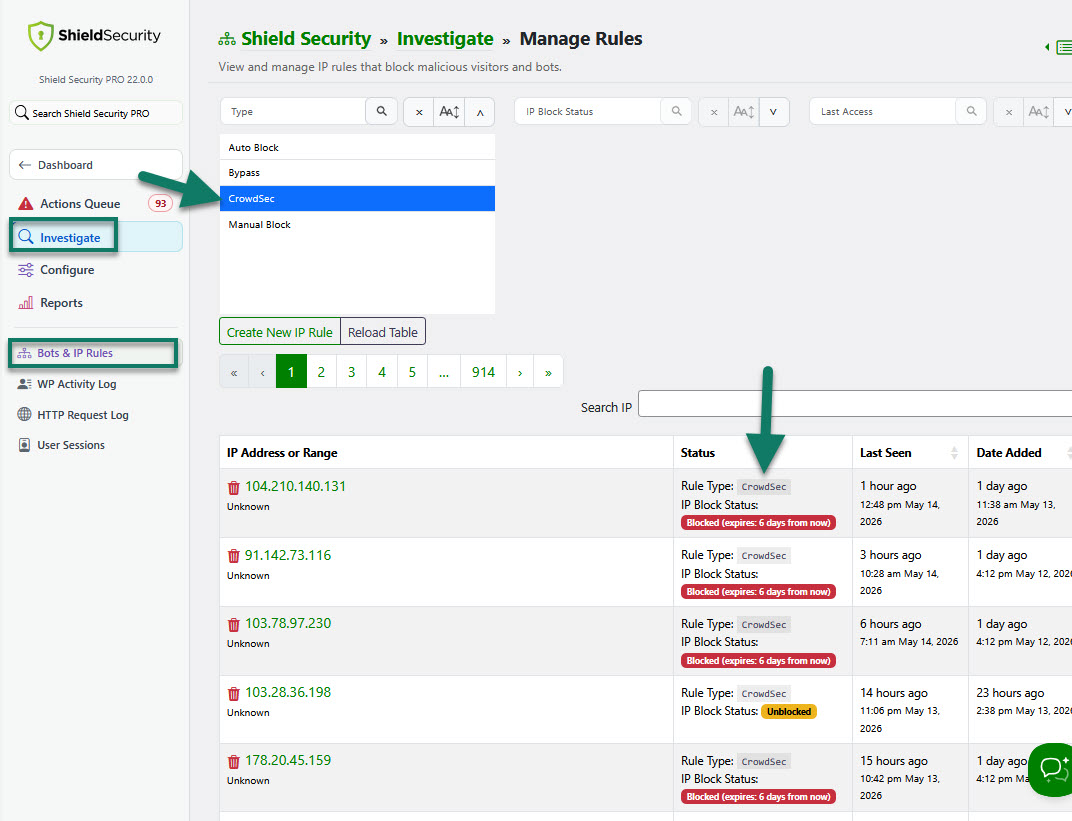The image size is (1072, 821).
Task: Select CrowdSec in the Type list
Action: [x=357, y=198]
